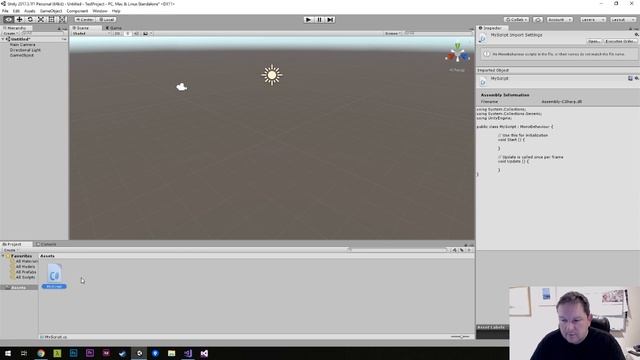This screenshot has height=360, width=640.
Task: Select the Hierarchy tab
Action: [x=15, y=28]
